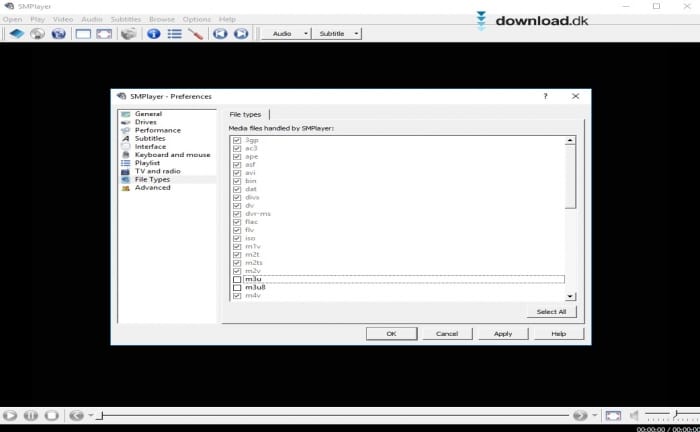This screenshot has width=700, height=432.
Task: Click the OK button
Action: pos(392,334)
